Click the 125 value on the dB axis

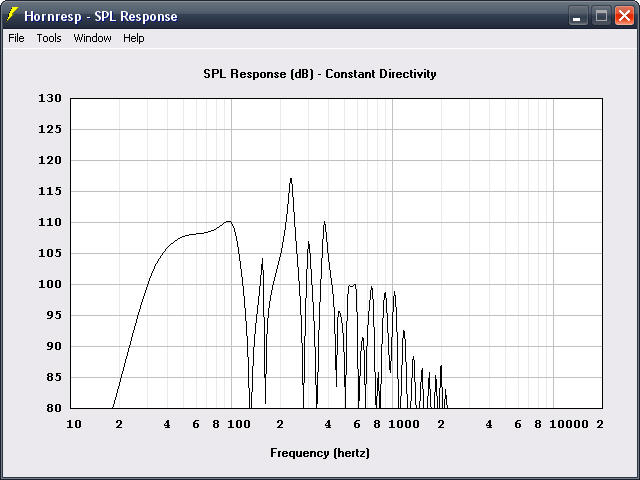pyautogui.click(x=50, y=129)
